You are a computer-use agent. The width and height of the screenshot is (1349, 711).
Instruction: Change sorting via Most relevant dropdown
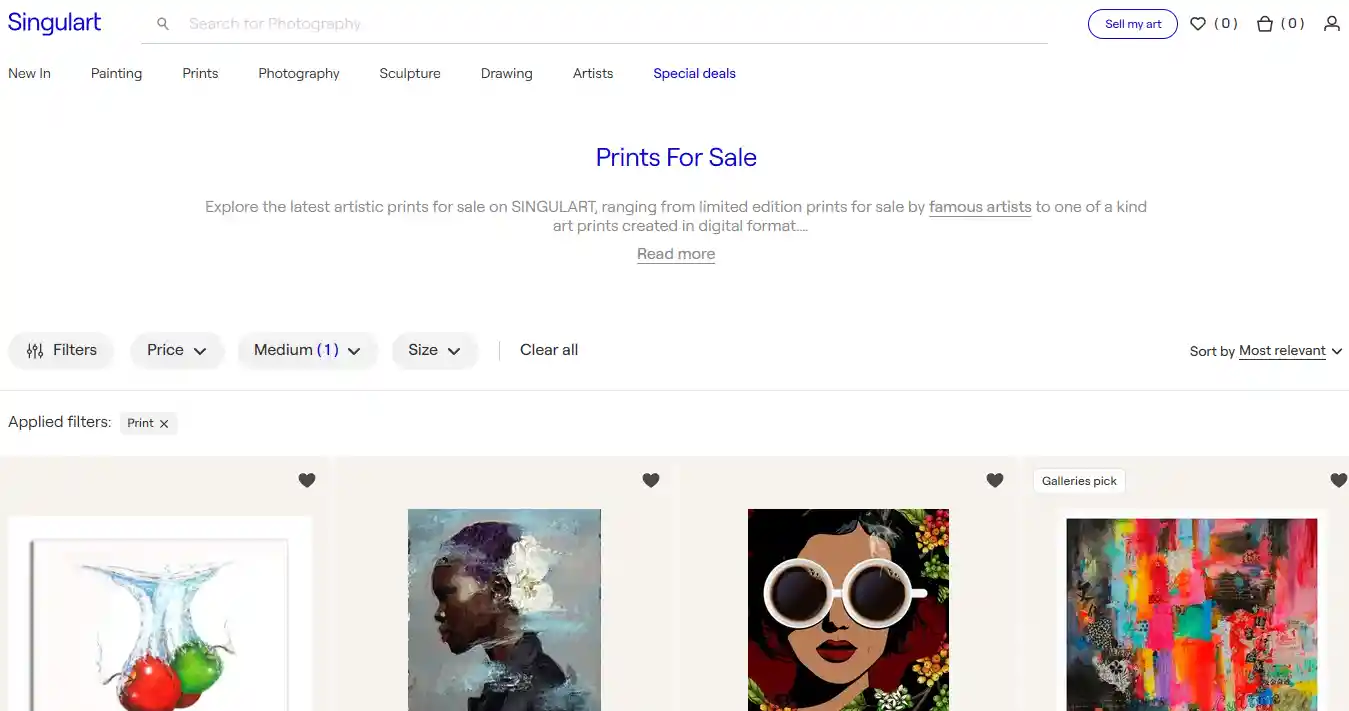pos(1283,351)
